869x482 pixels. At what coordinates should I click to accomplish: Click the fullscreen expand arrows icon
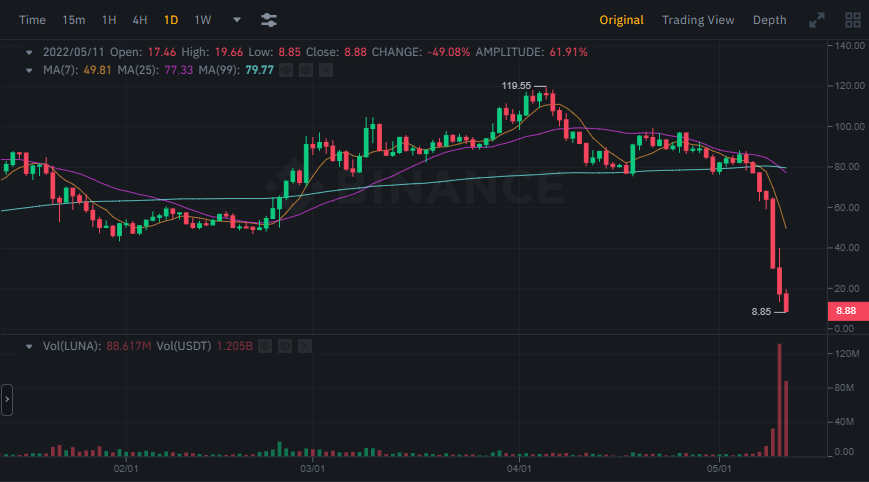pyautogui.click(x=817, y=20)
